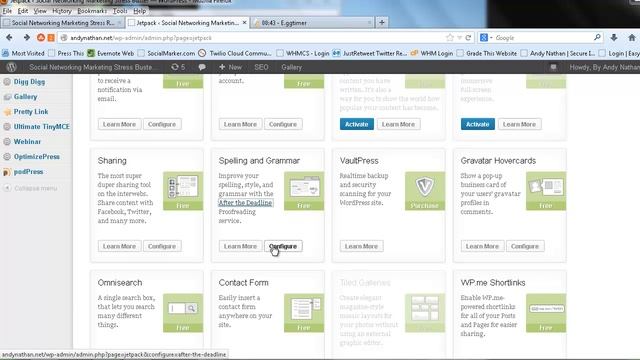Open the comments bubble icon

(202, 67)
